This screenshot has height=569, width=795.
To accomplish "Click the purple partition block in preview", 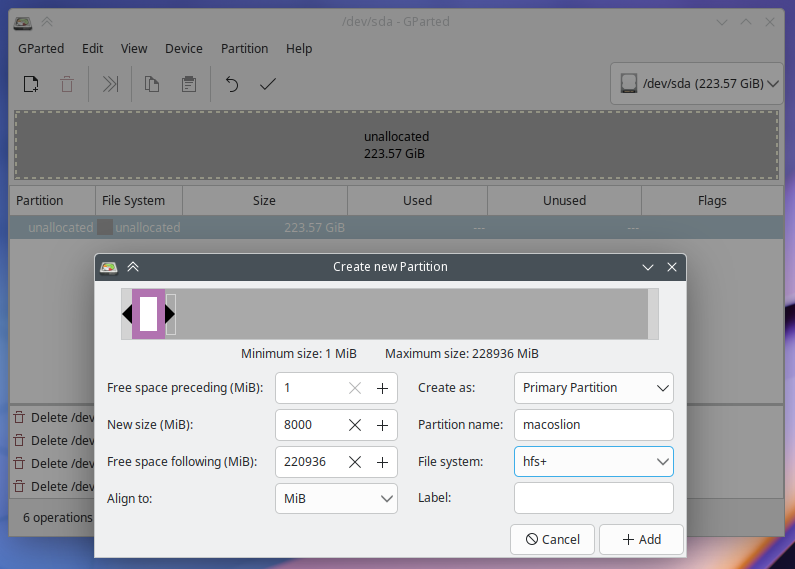I will point(149,314).
